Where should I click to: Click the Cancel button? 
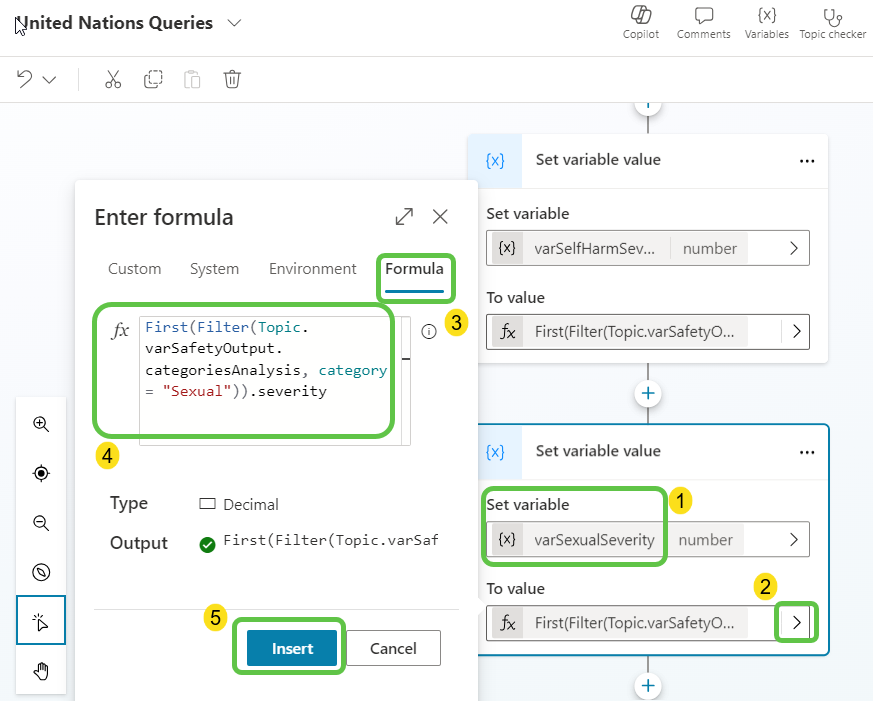[393, 648]
